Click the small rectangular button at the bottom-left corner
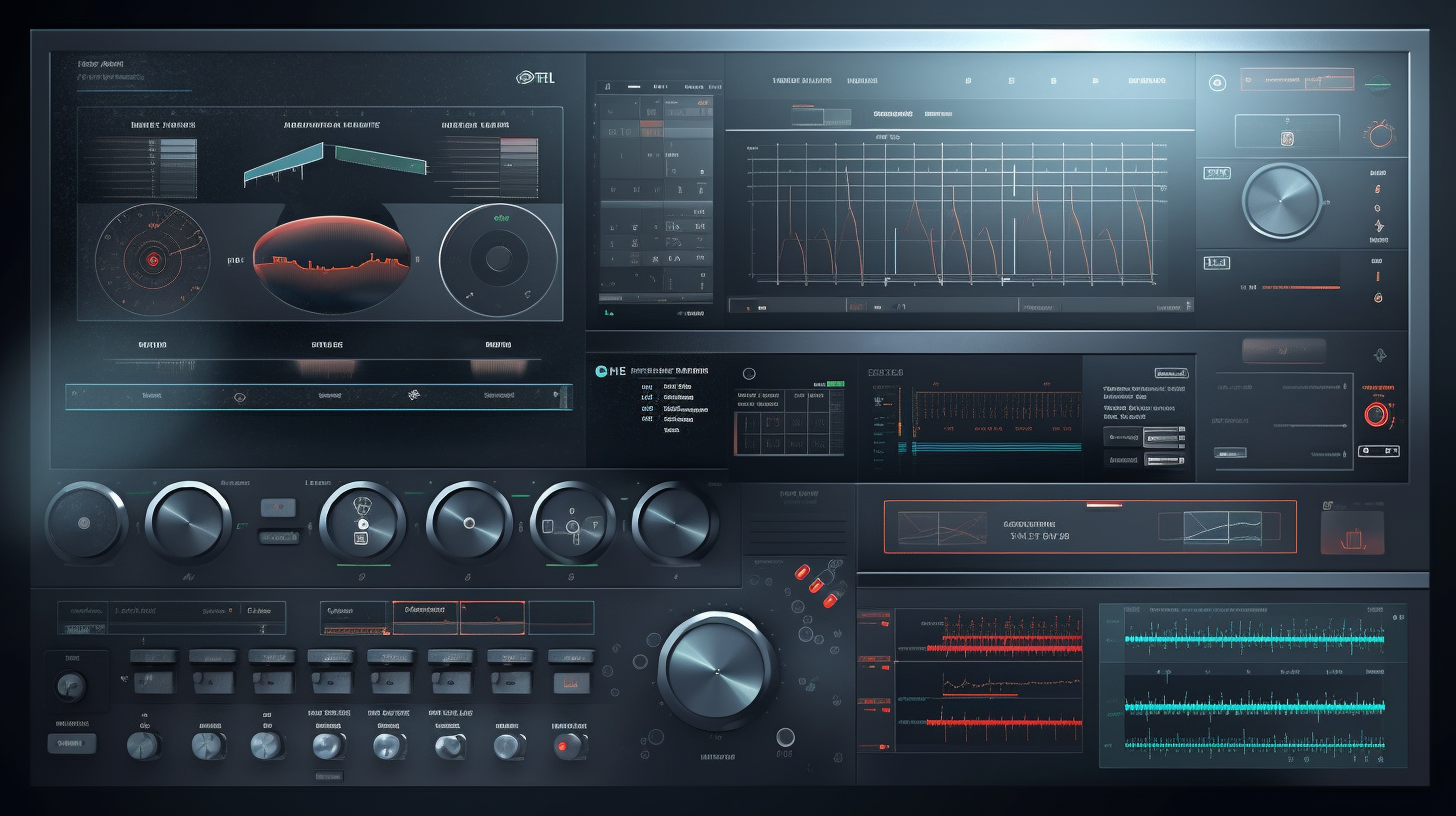Screen dimensions: 1456x816 [72, 743]
